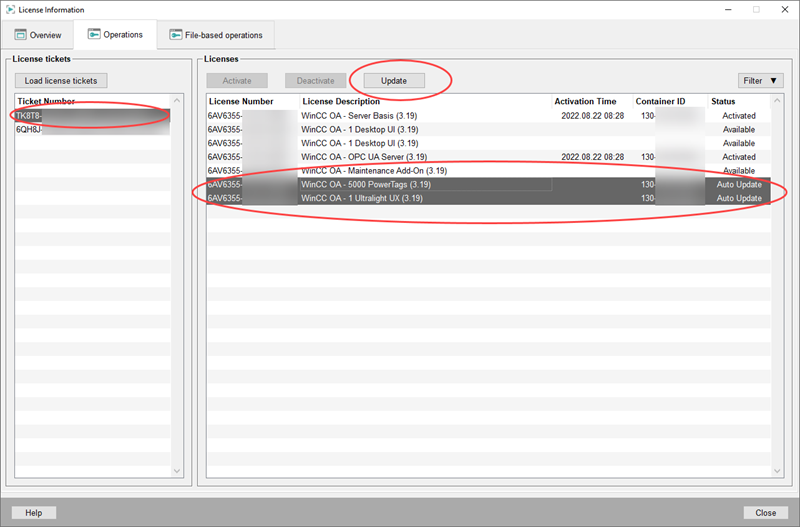Click the License Information window title icon

coord(10,10)
